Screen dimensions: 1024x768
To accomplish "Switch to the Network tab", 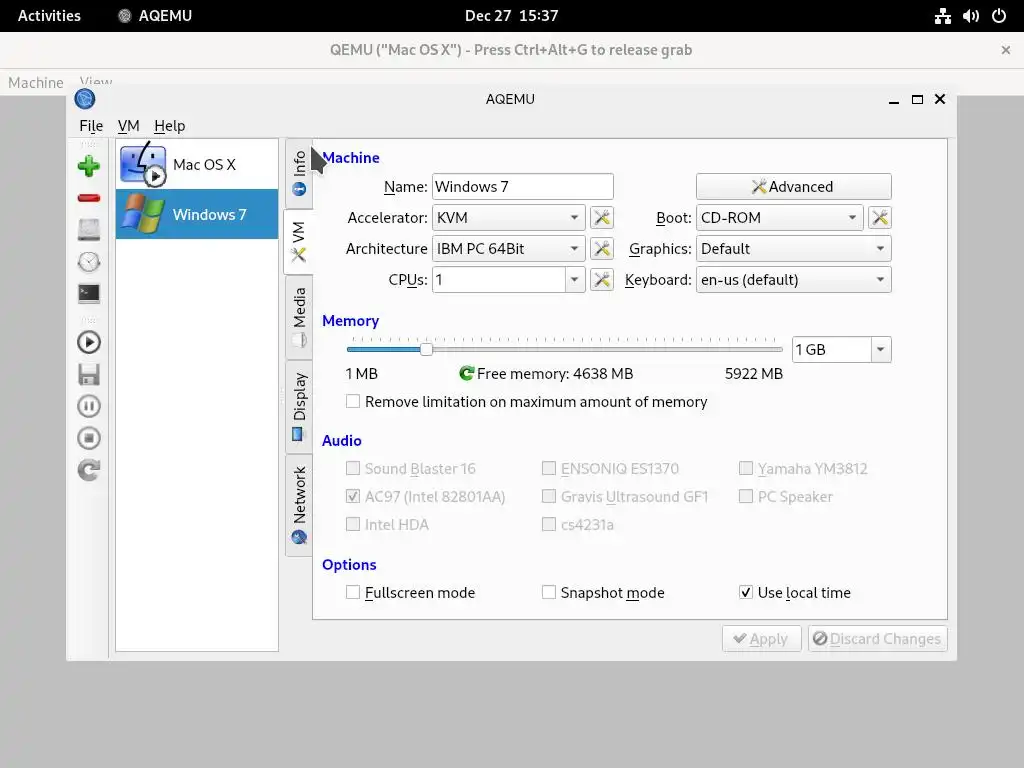I will point(299,505).
